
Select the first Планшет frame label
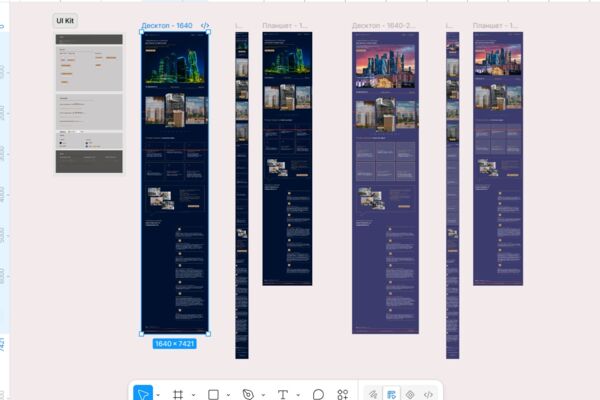(x=285, y=25)
